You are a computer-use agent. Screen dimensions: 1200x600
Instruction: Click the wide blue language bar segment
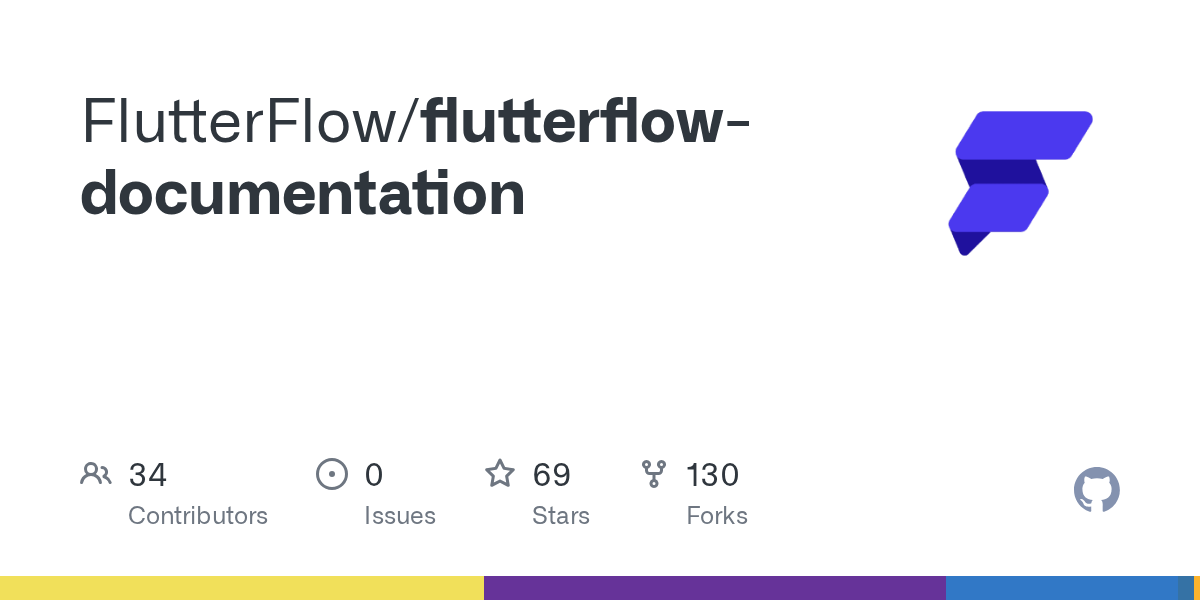1062,588
